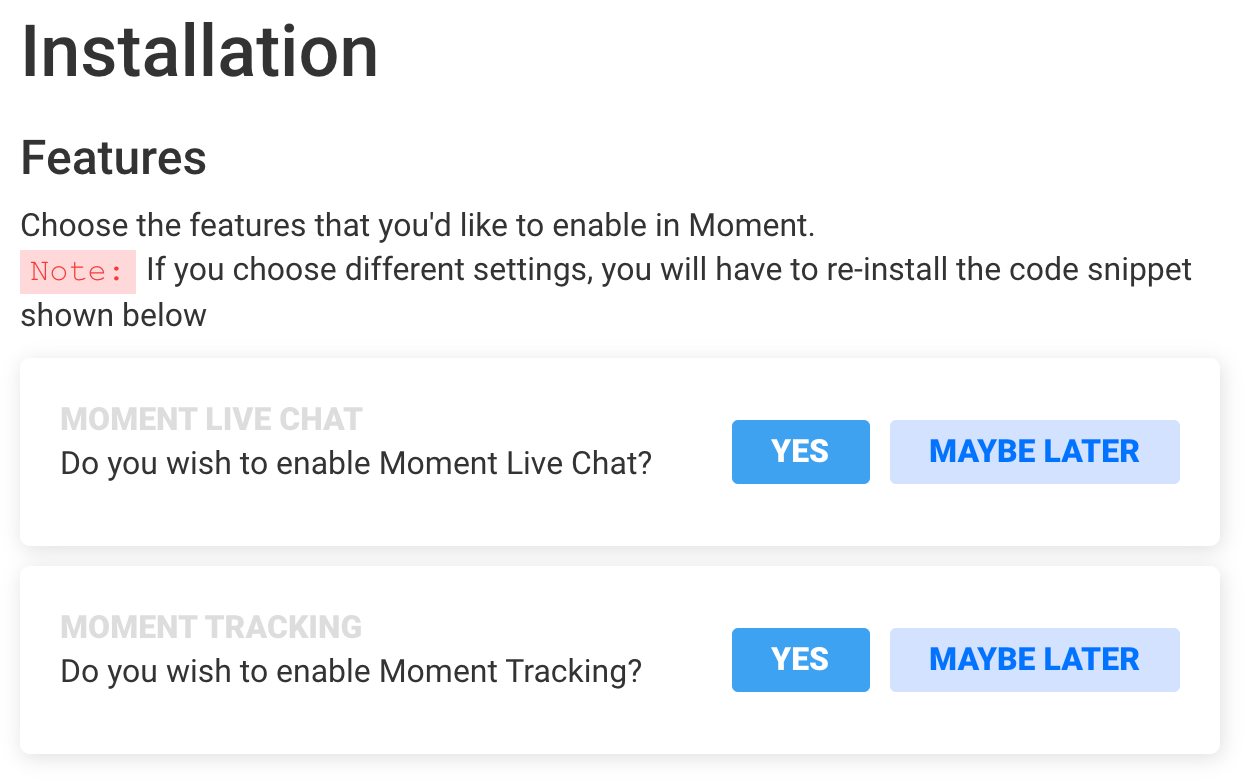The height and width of the screenshot is (784, 1254).
Task: Click the 'shown below' text line
Action: click(x=113, y=315)
